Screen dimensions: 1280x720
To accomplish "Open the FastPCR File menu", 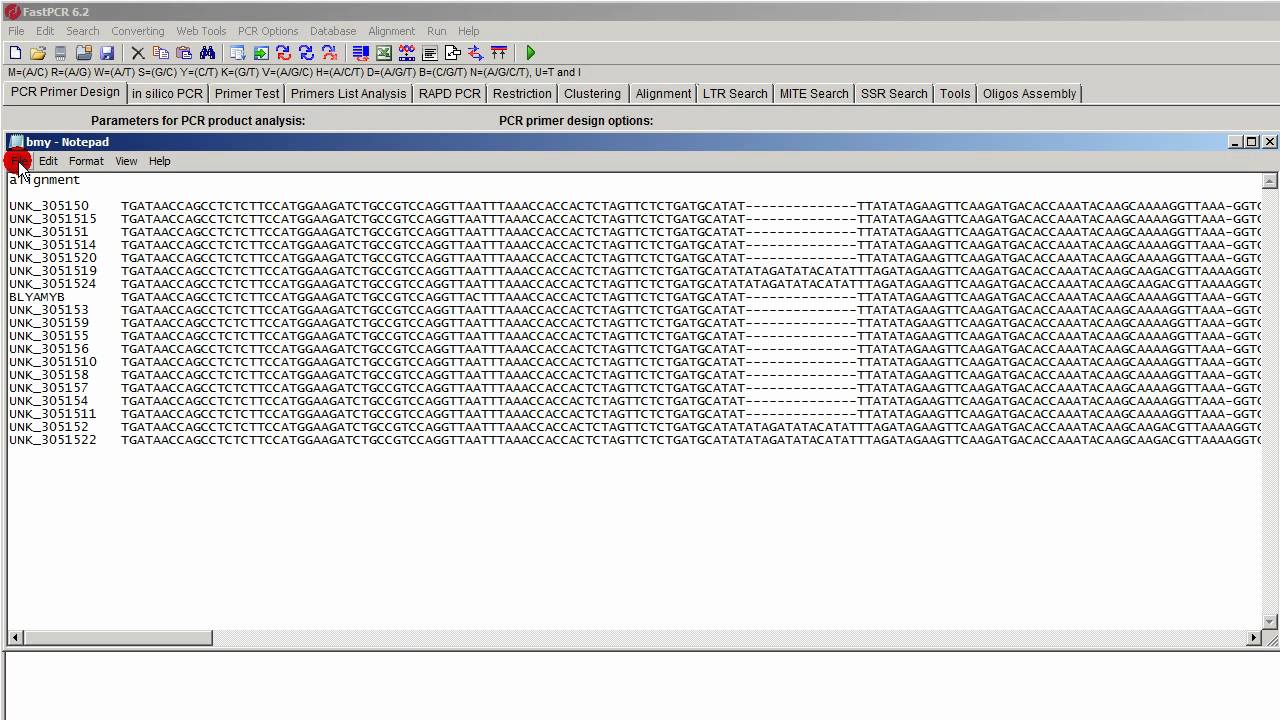I will click(16, 31).
